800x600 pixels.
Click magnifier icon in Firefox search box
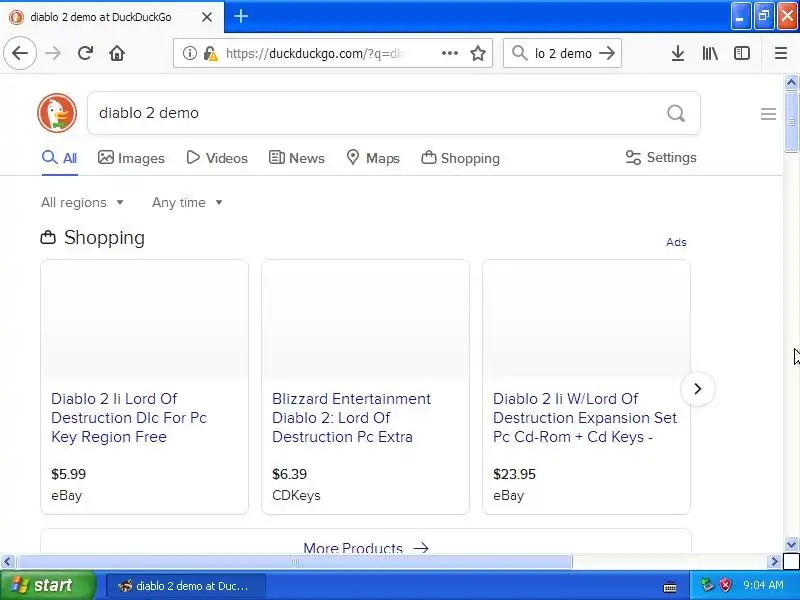point(519,53)
